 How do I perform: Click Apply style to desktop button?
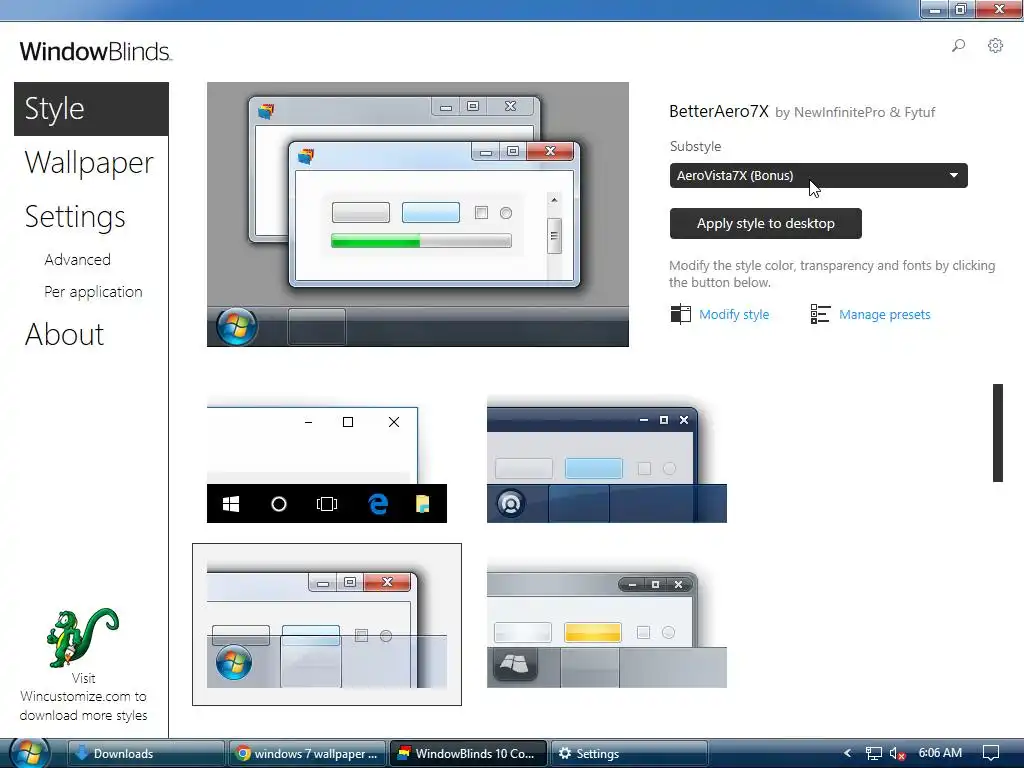pyautogui.click(x=765, y=223)
